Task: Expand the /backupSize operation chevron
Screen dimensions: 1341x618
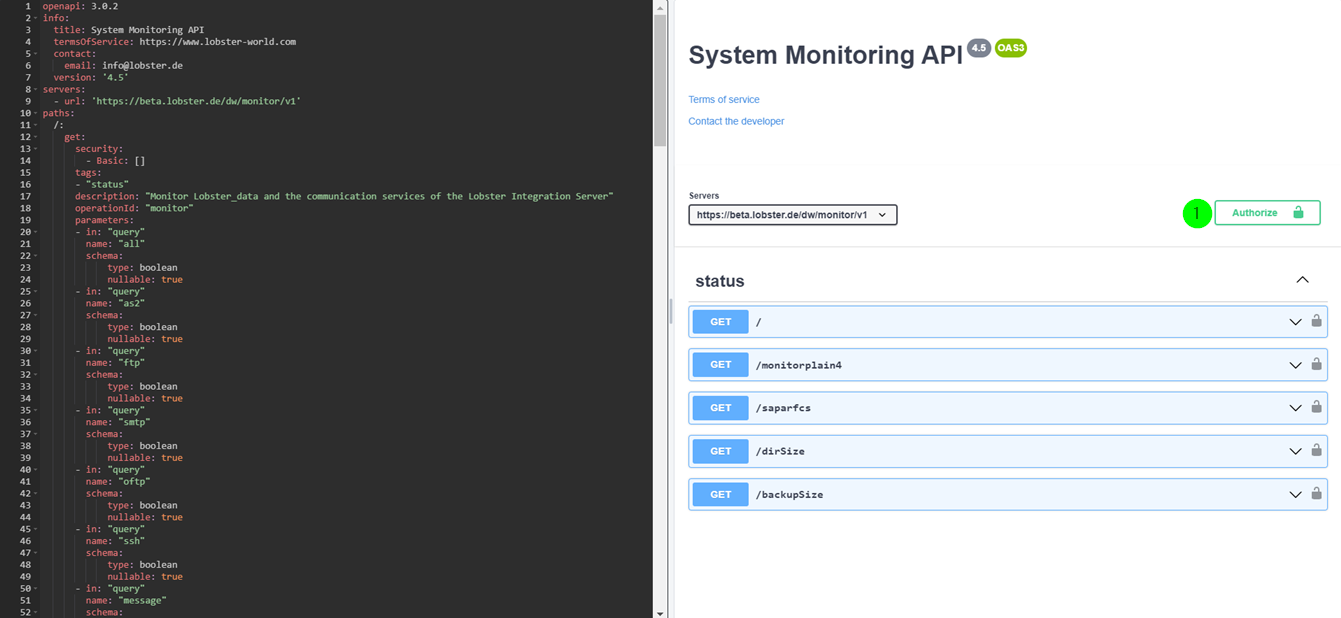Action: (x=1295, y=495)
